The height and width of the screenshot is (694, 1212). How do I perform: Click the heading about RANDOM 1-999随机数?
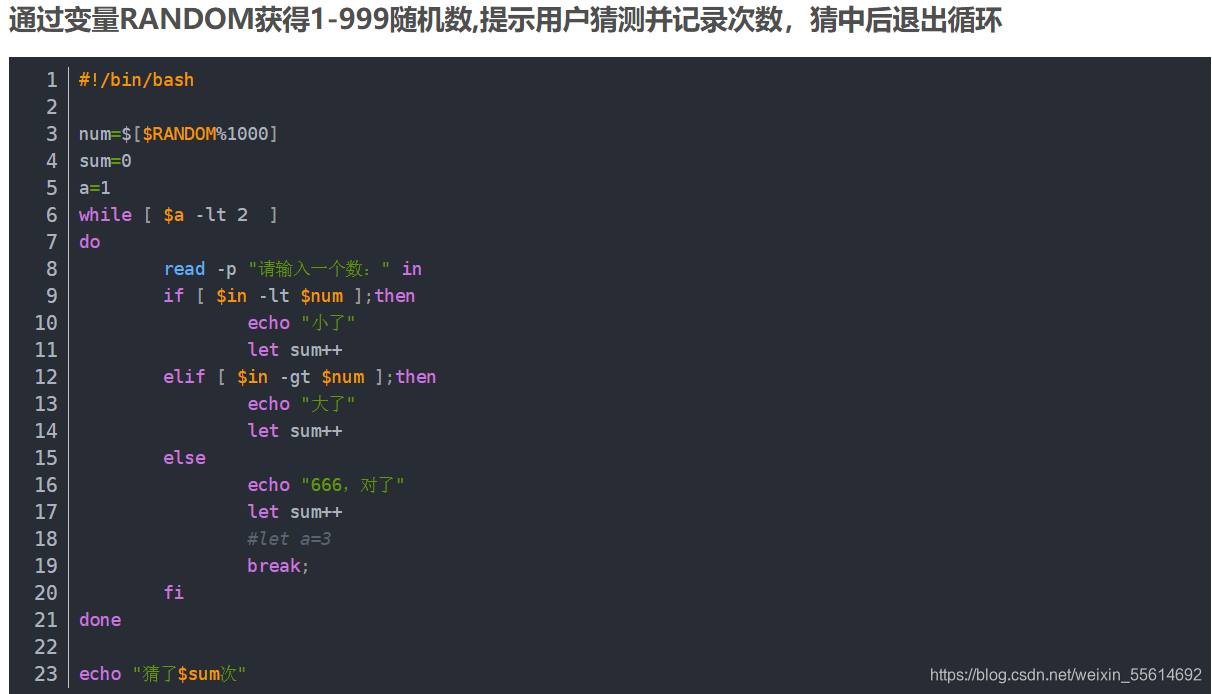[505, 21]
